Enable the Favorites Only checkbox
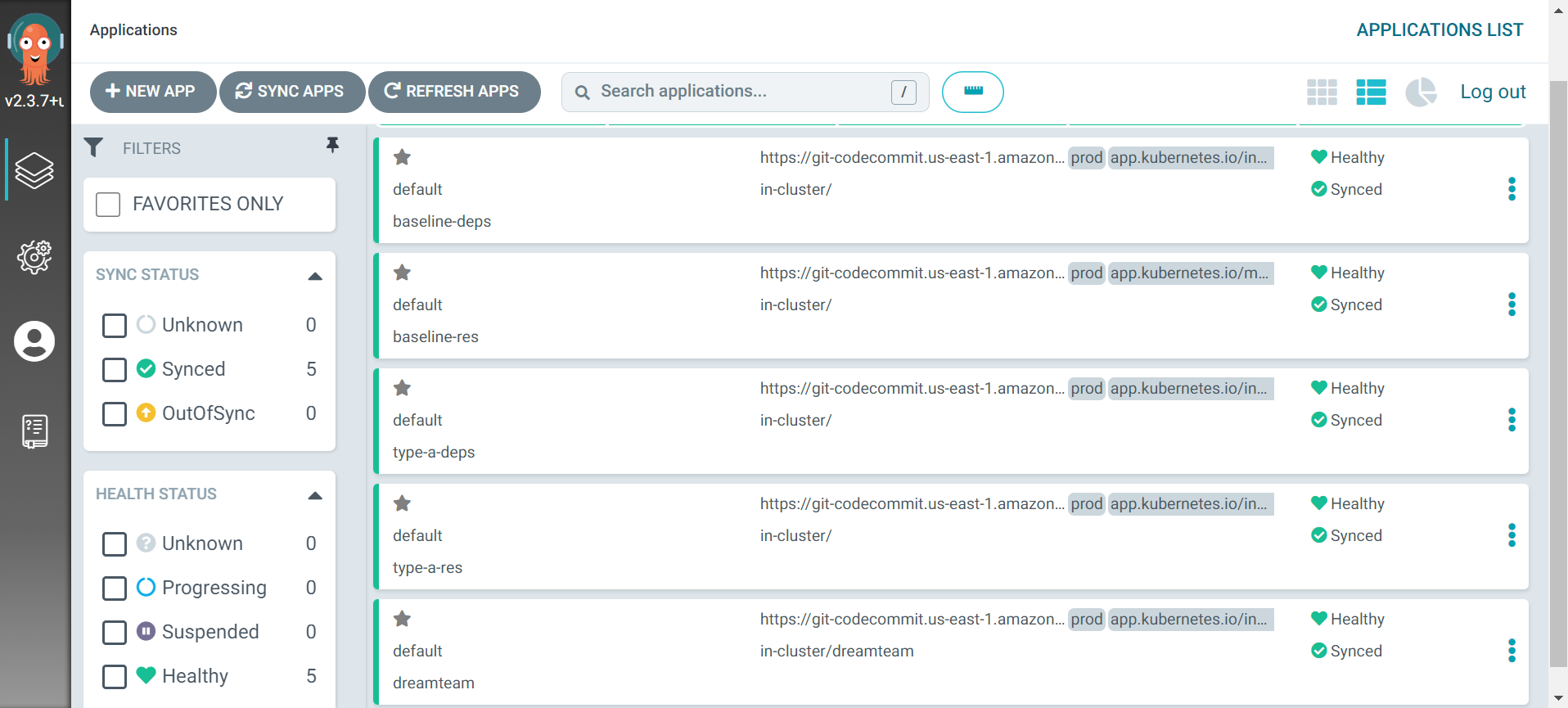 pyautogui.click(x=108, y=204)
